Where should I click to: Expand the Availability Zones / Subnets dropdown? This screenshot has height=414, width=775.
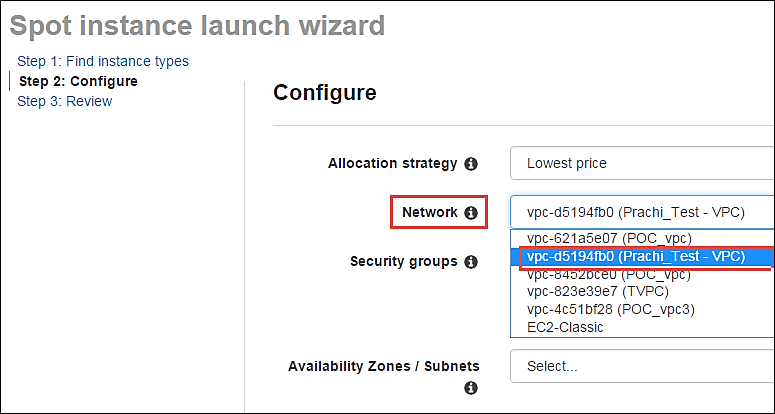(x=641, y=366)
